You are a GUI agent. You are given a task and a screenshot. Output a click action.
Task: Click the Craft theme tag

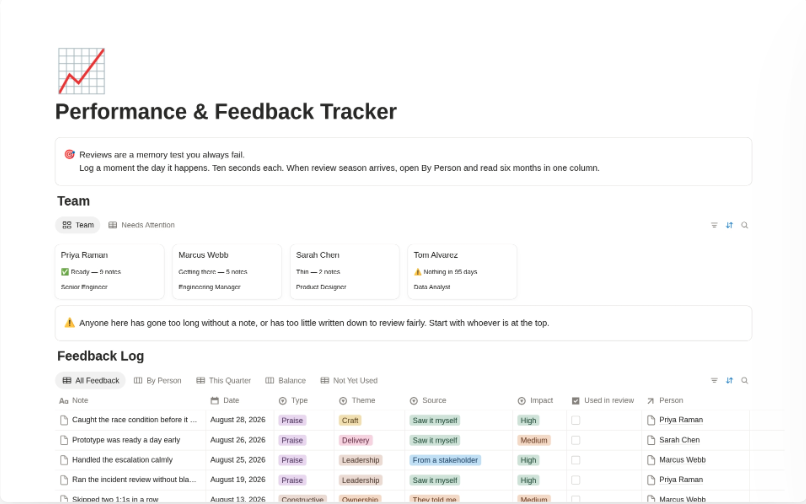[x=350, y=421]
